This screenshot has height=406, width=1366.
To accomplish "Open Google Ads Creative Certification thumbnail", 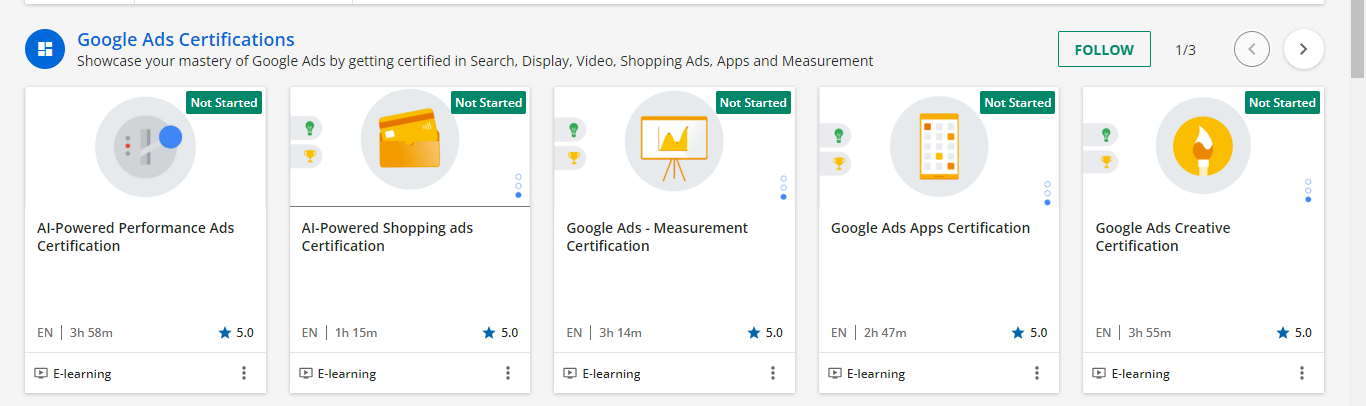I will click(1204, 146).
